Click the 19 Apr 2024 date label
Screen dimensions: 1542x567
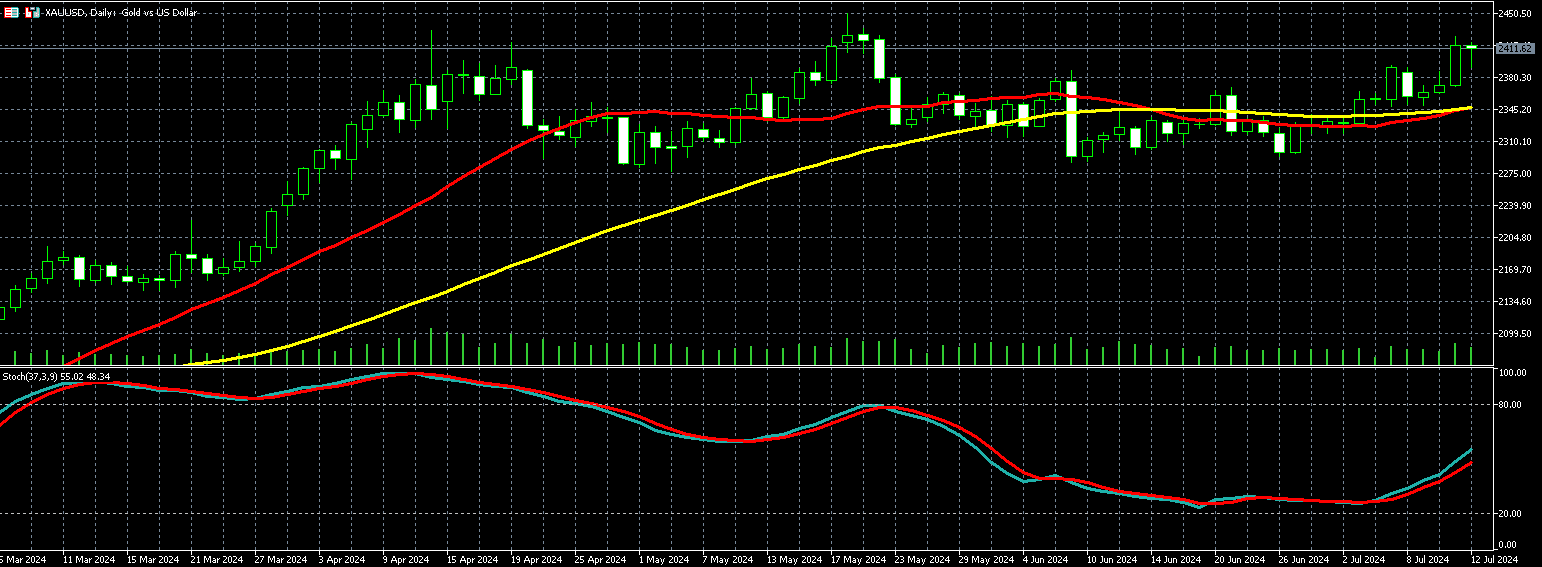[537, 559]
